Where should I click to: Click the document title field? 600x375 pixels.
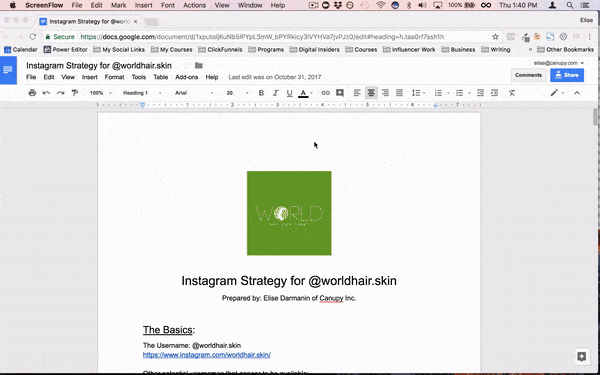pyautogui.click(x=99, y=65)
